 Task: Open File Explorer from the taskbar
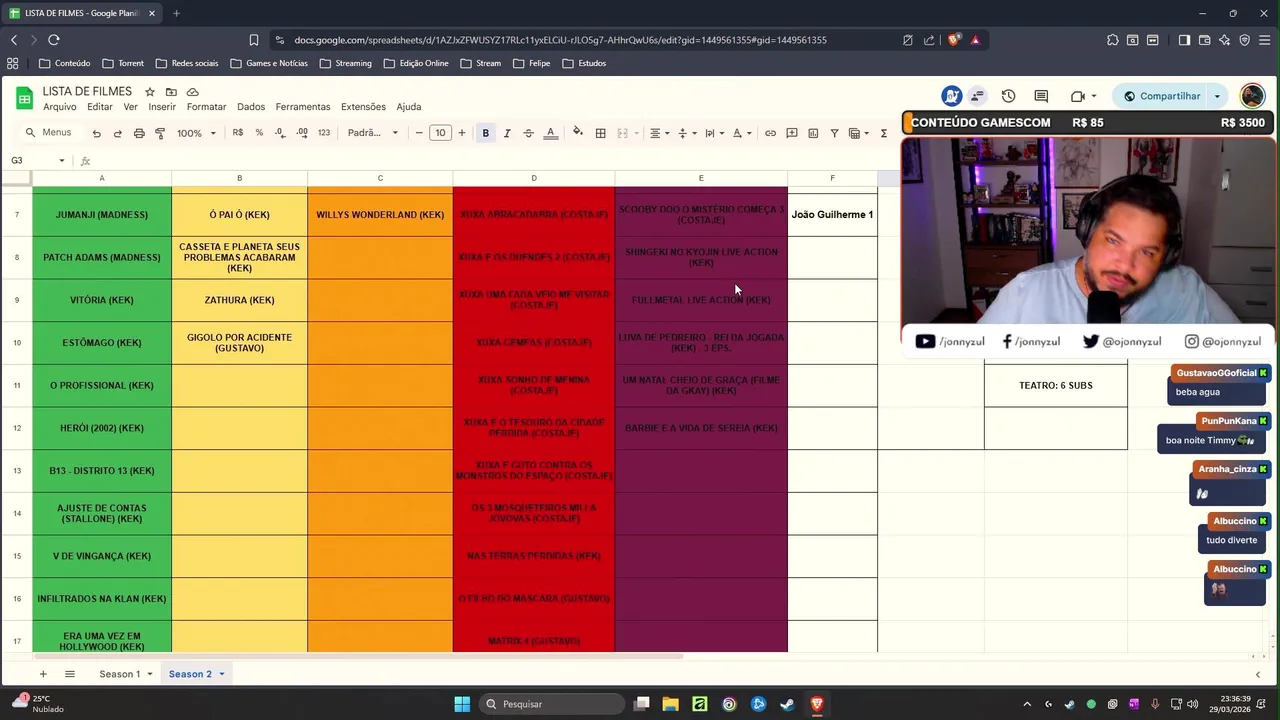[x=670, y=704]
